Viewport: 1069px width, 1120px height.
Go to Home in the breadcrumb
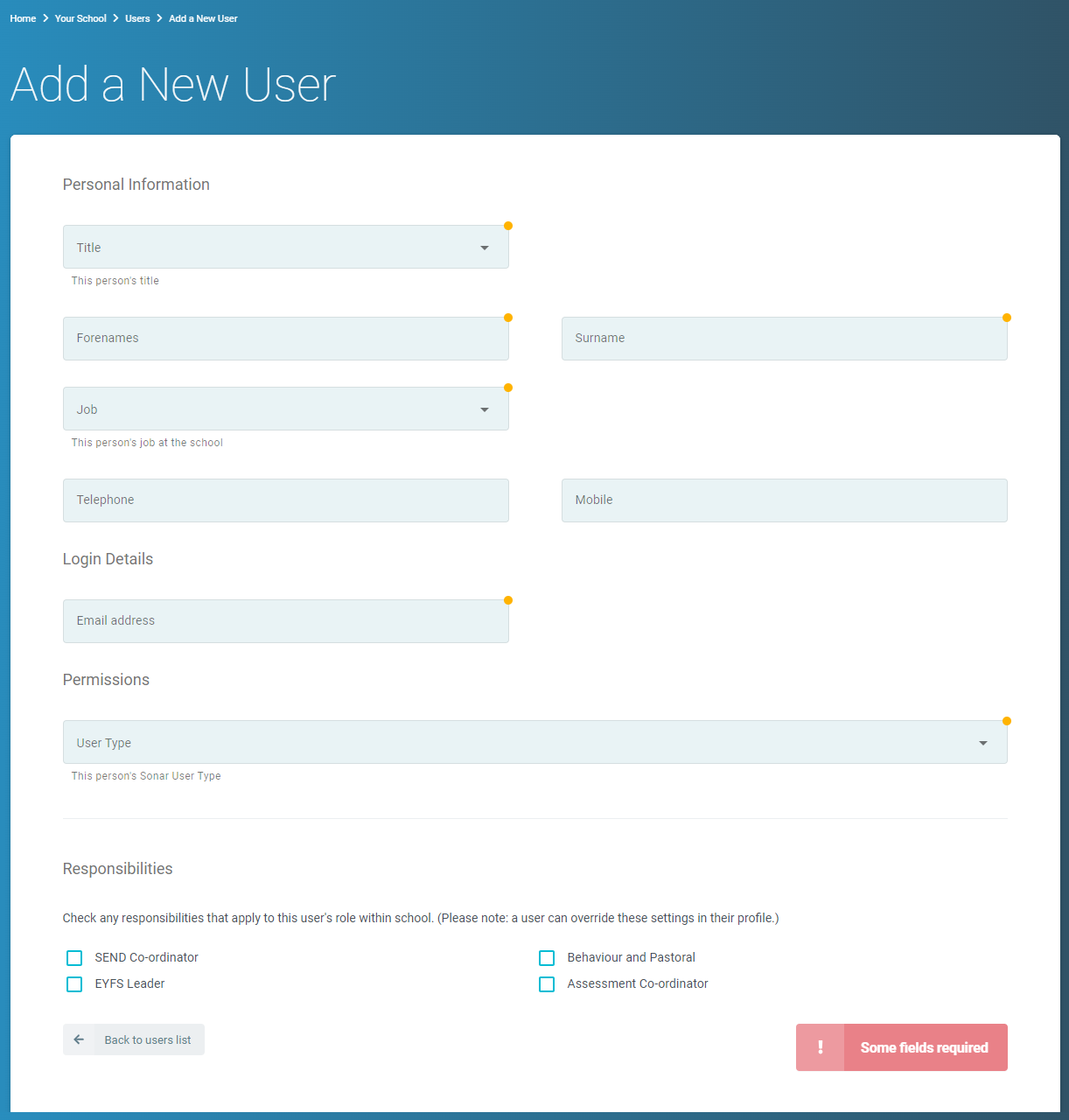point(23,18)
